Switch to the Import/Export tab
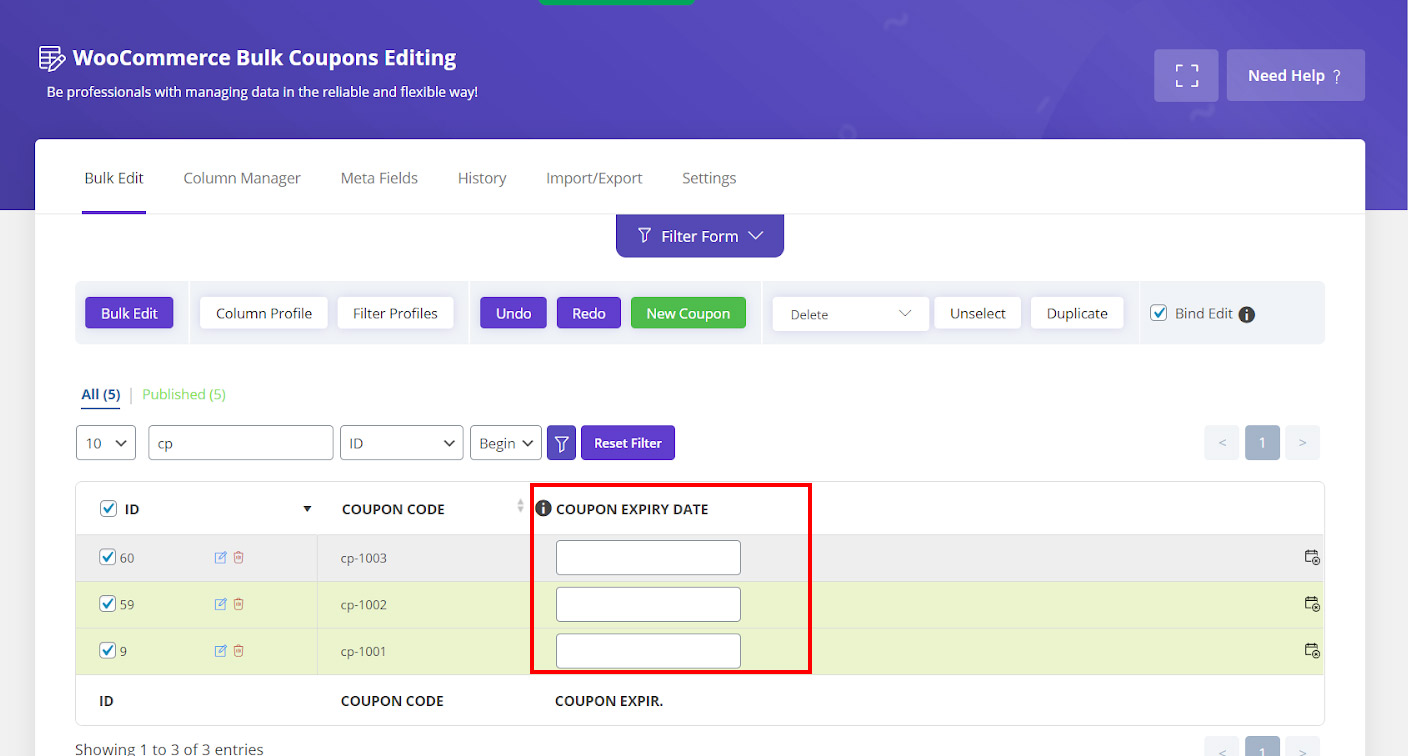This screenshot has height=756, width=1408. (594, 177)
